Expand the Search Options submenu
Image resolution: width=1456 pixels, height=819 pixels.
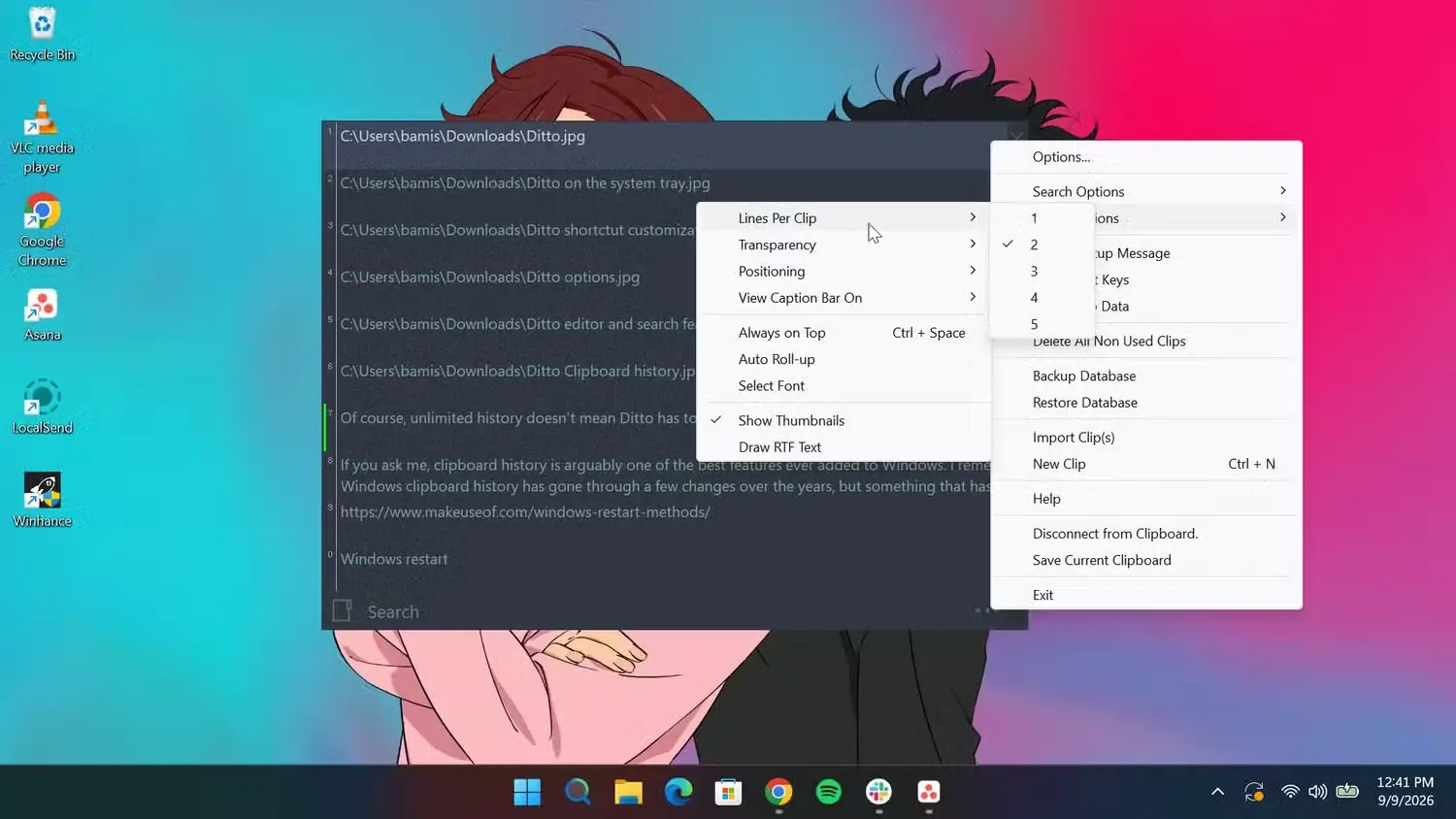pyautogui.click(x=1146, y=192)
